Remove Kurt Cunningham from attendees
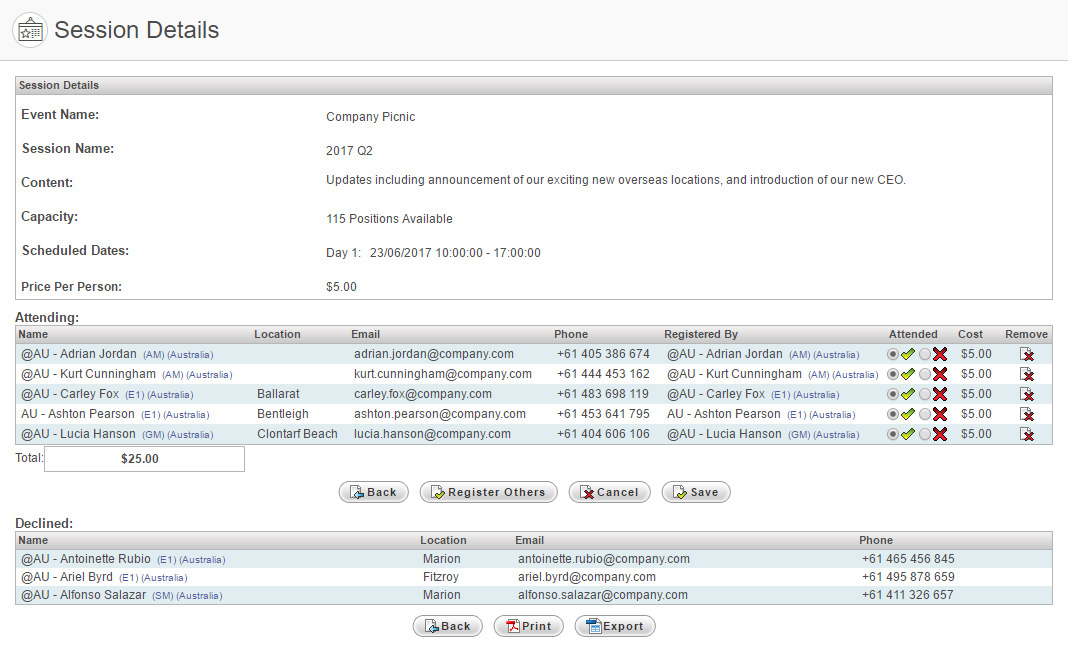 [1027, 373]
